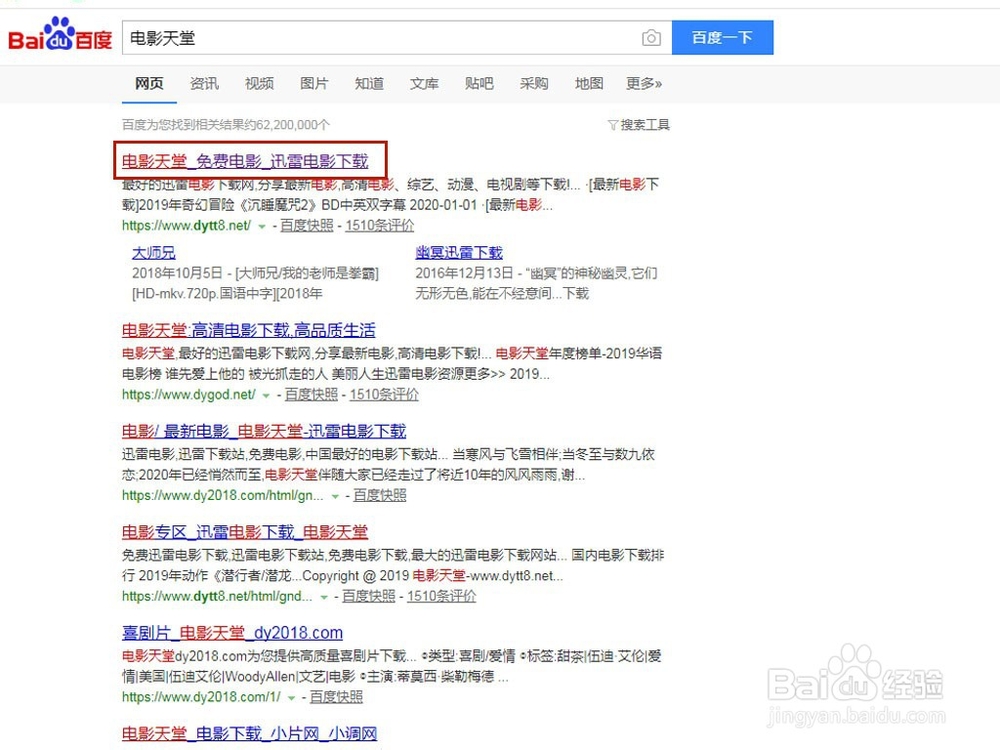Open result 电影/ 最新电影_电影天堂-迅雷电影下载
Viewport: 1000px width, 750px height.
(x=264, y=430)
